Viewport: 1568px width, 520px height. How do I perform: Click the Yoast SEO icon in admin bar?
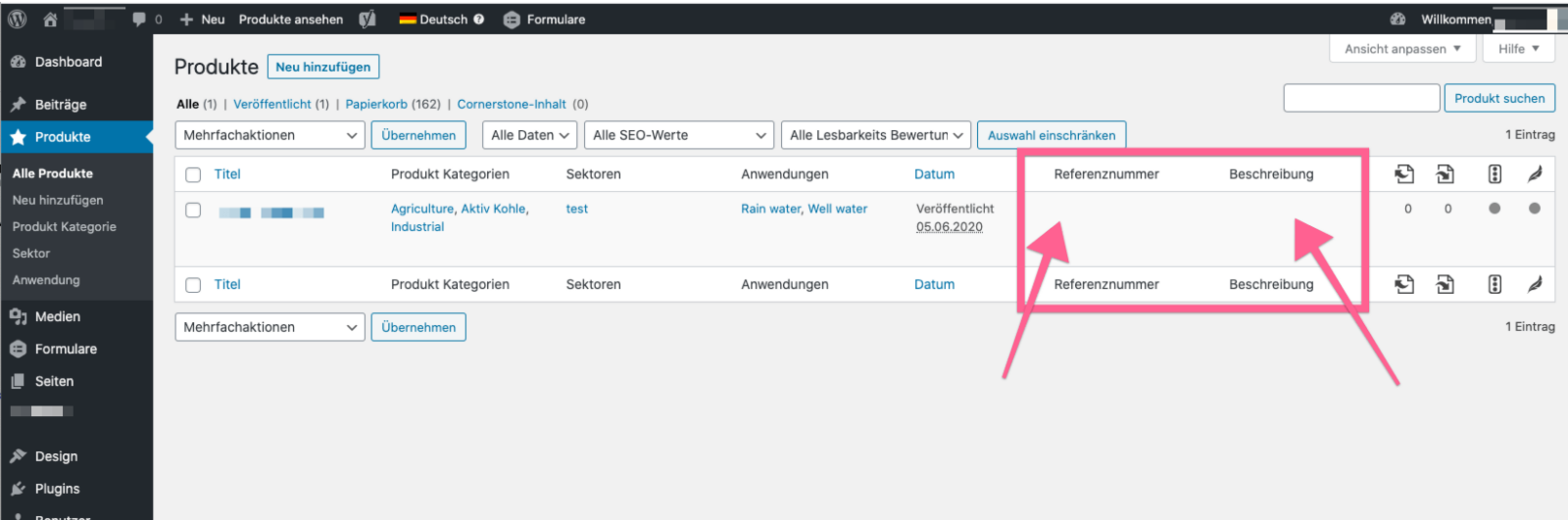(367, 19)
